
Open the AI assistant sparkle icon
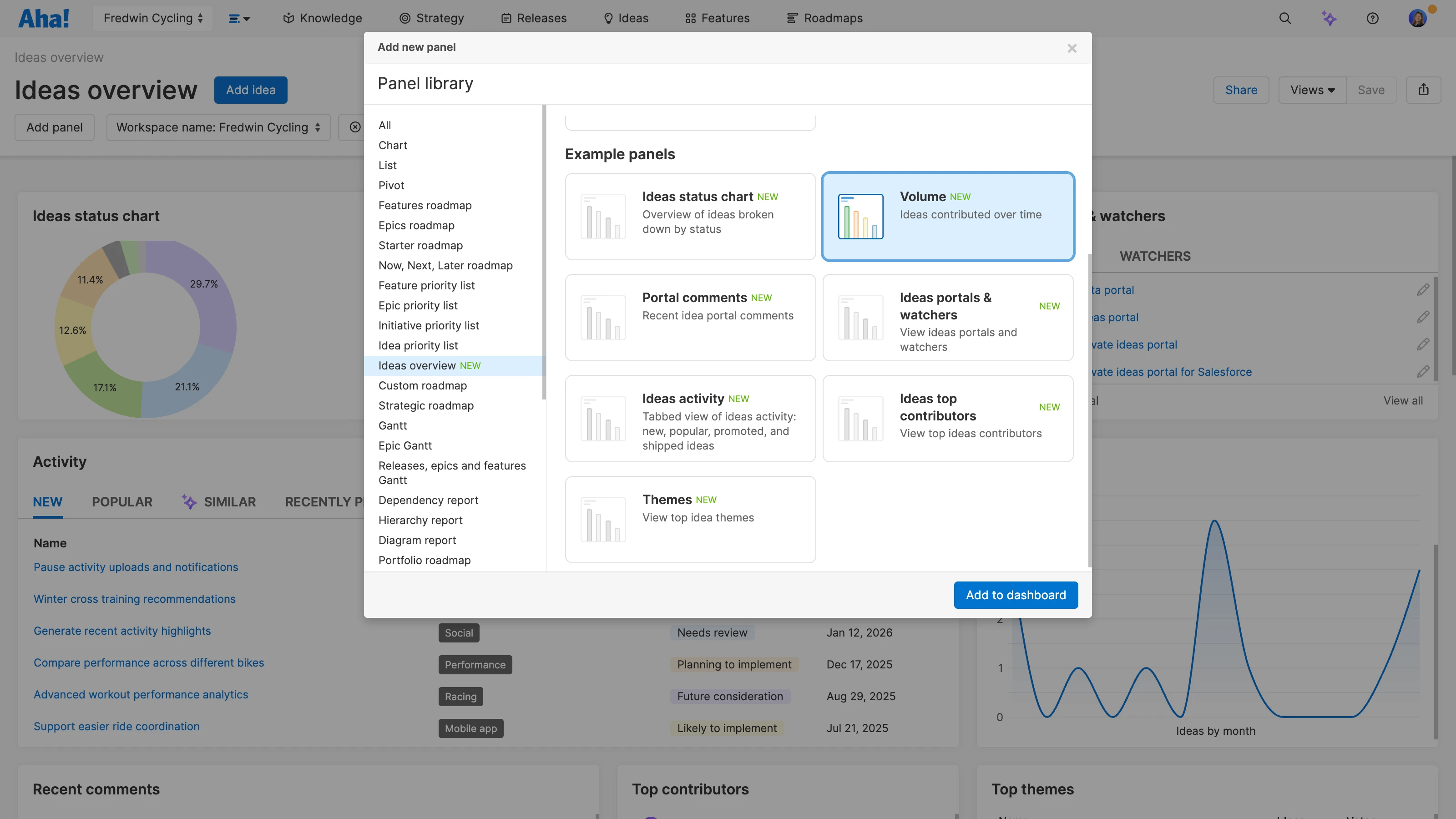(x=1329, y=18)
